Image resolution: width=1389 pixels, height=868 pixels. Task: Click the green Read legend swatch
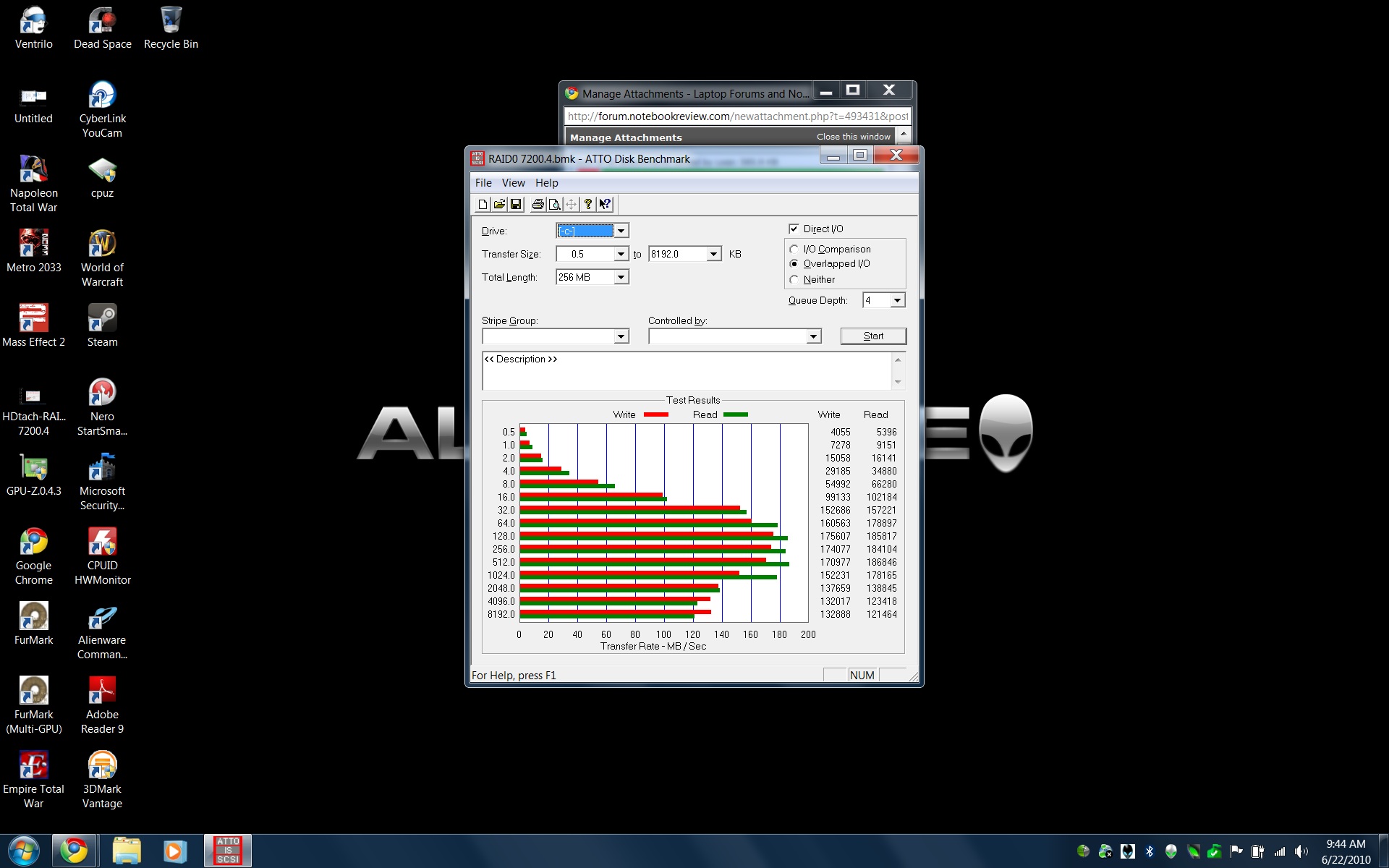pyautogui.click(x=735, y=415)
